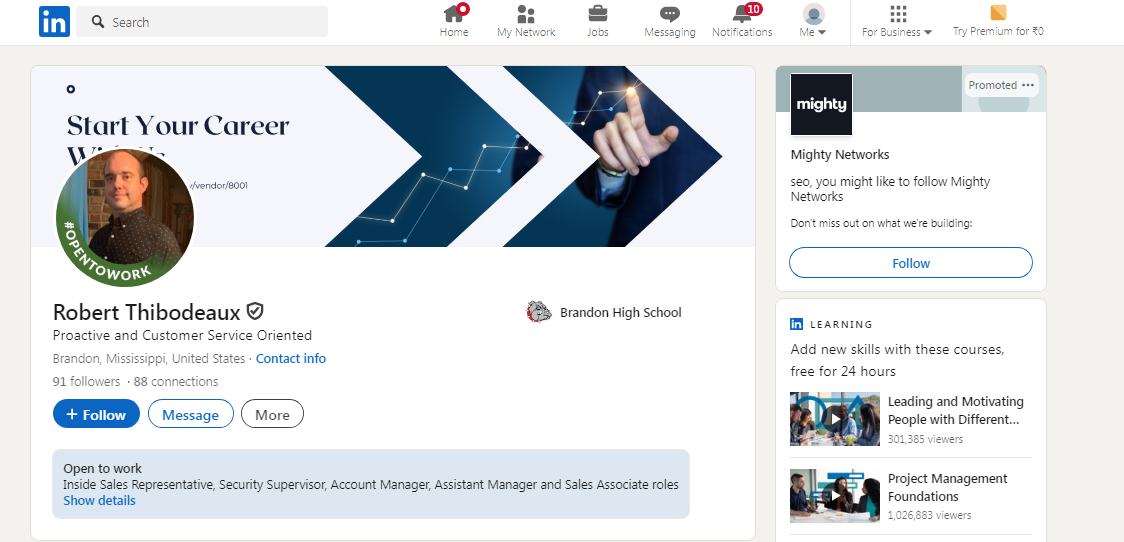Open the Contact info link
Image resolution: width=1124 pixels, height=542 pixels.
(x=291, y=358)
